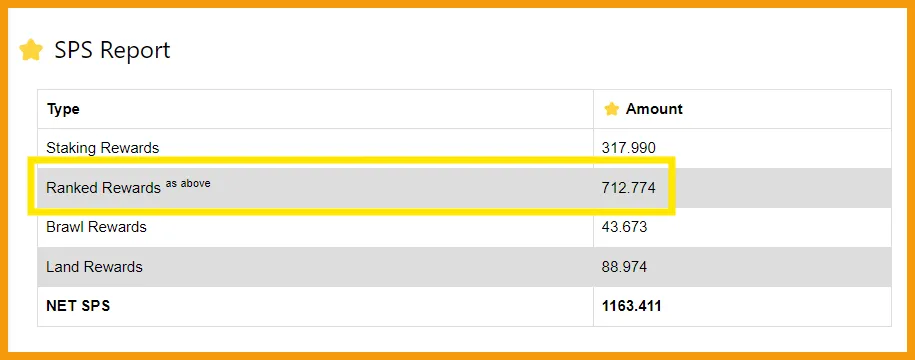
Task: Click the 'as above' superscript note
Action: coord(188,183)
